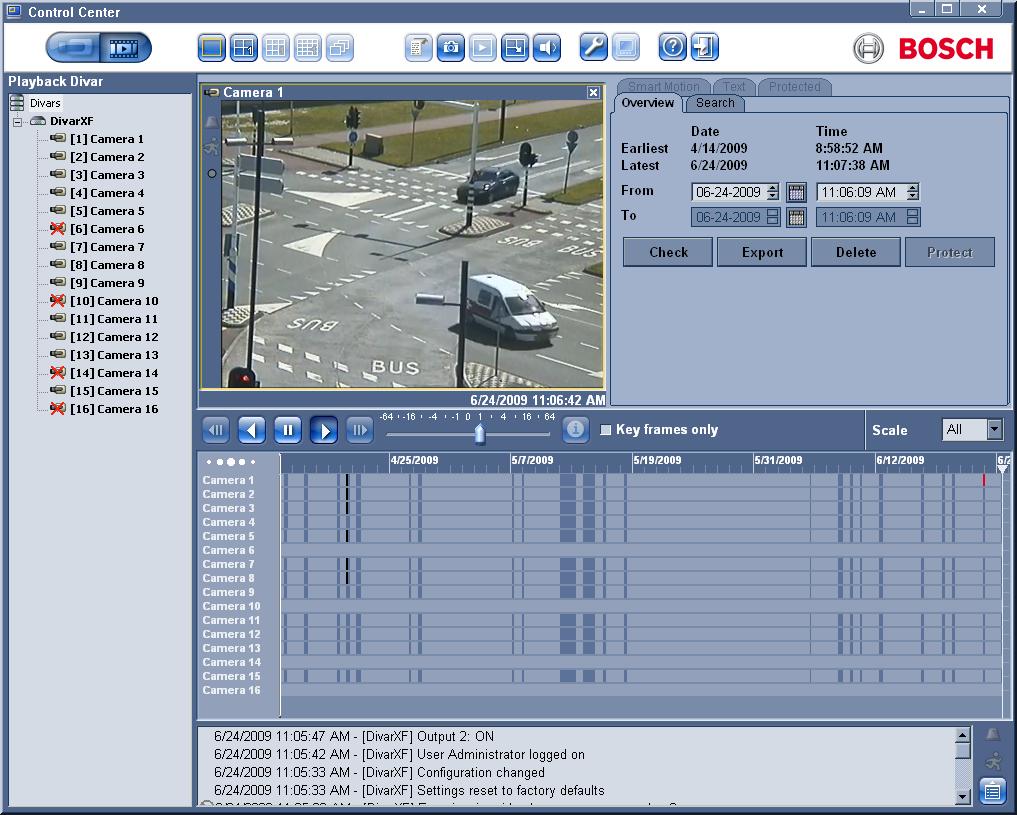Select single cameo view layout
This screenshot has width=1017, height=815.
[x=211, y=47]
